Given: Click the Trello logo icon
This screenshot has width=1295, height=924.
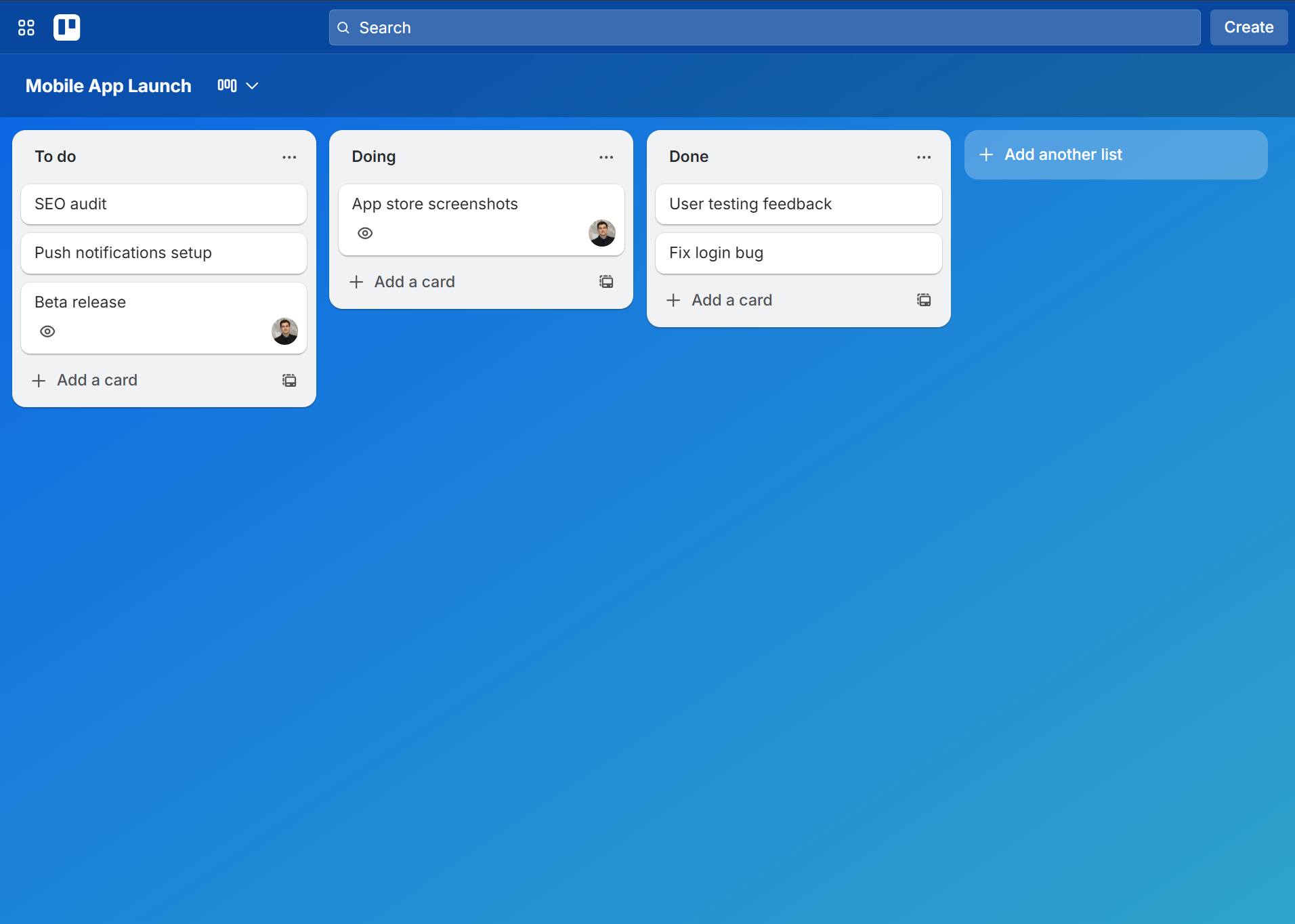Looking at the screenshot, I should pos(67,27).
